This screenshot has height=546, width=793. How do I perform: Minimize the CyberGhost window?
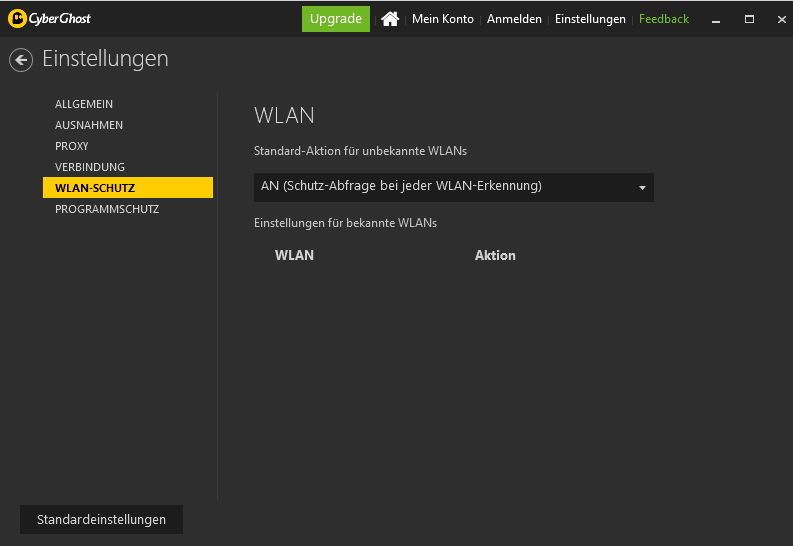pos(716,20)
